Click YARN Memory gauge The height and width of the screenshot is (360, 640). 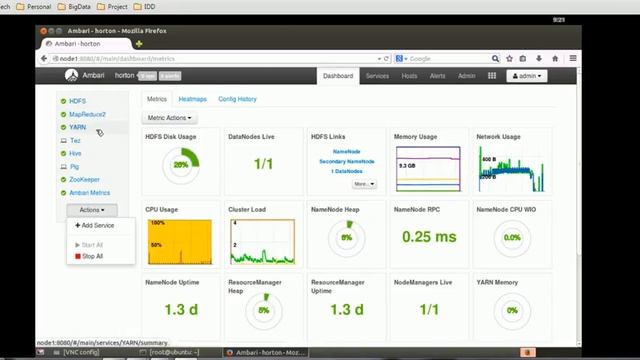[x=512, y=311]
